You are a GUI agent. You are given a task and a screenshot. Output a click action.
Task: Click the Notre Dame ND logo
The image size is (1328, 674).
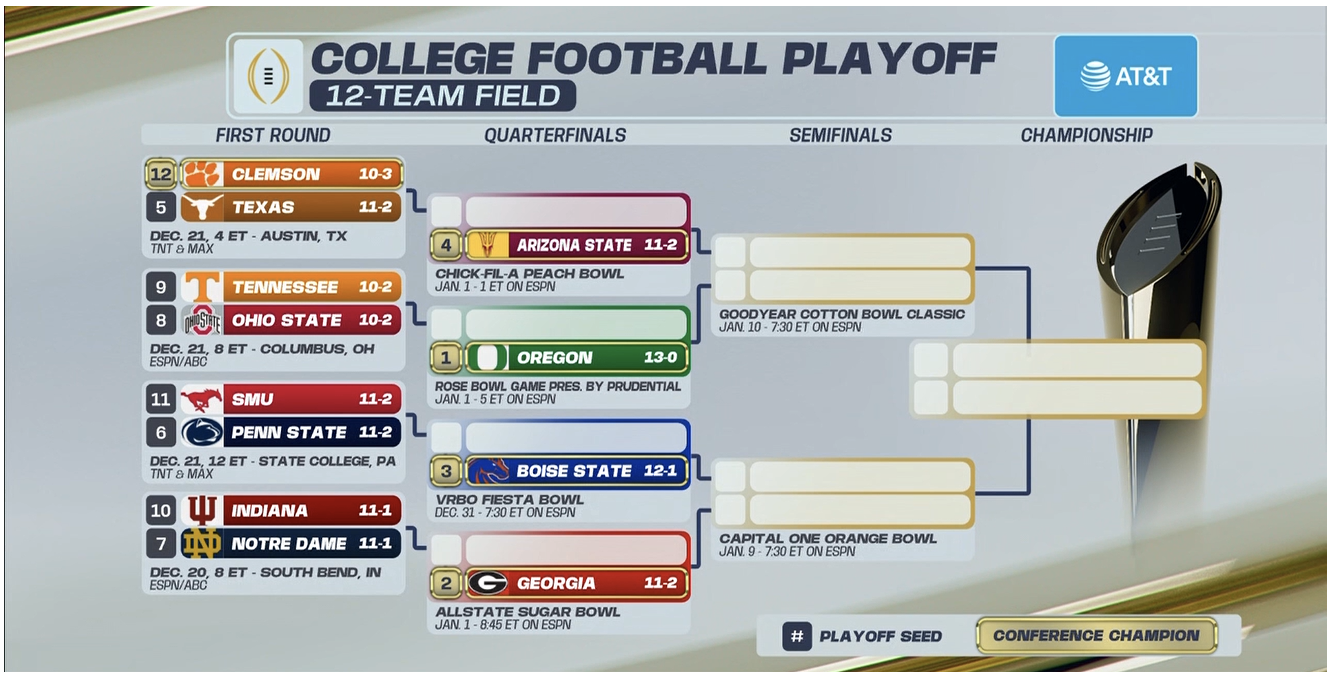click(202, 544)
